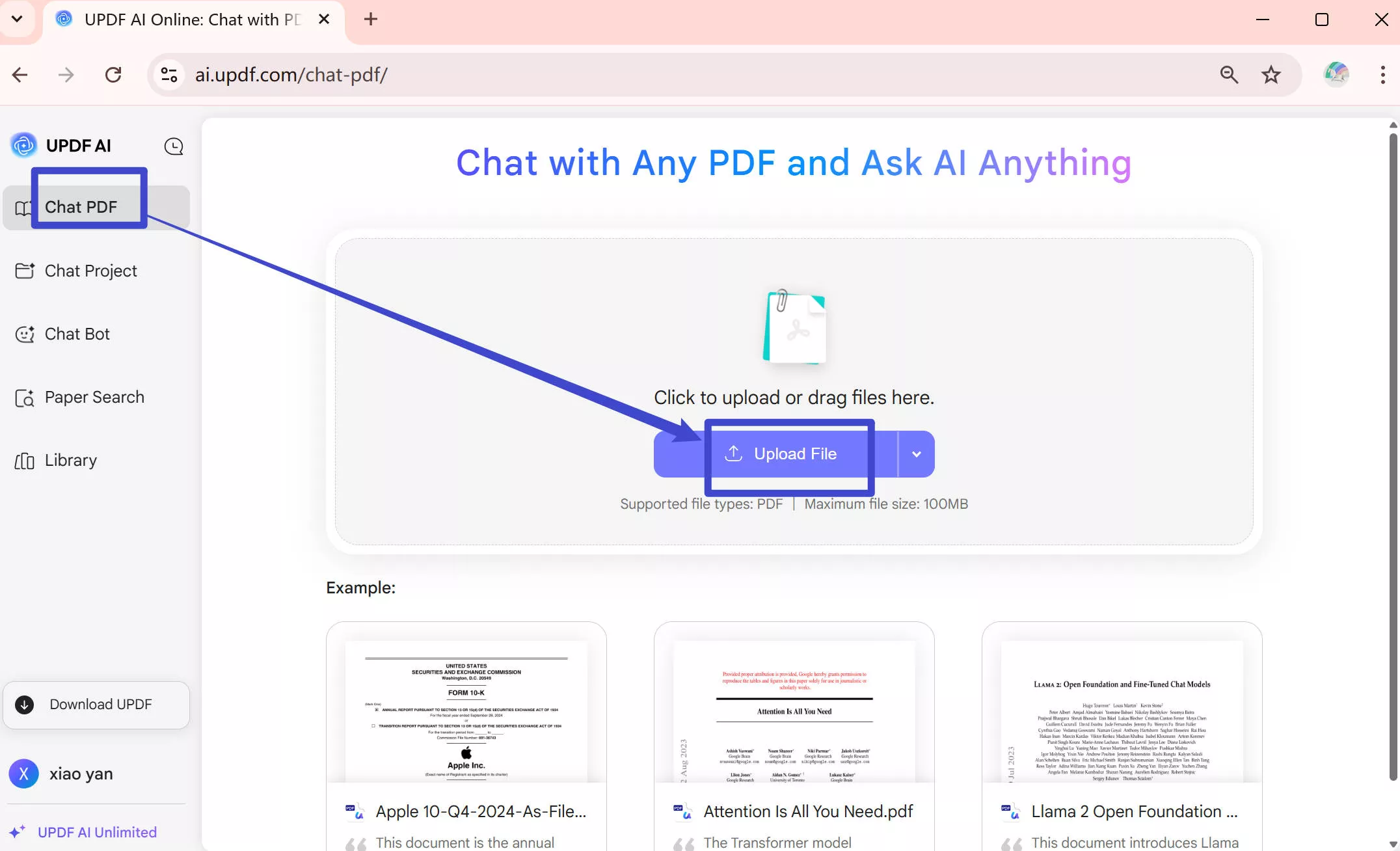
Task: Click the Paper Search icon
Action: click(x=25, y=398)
